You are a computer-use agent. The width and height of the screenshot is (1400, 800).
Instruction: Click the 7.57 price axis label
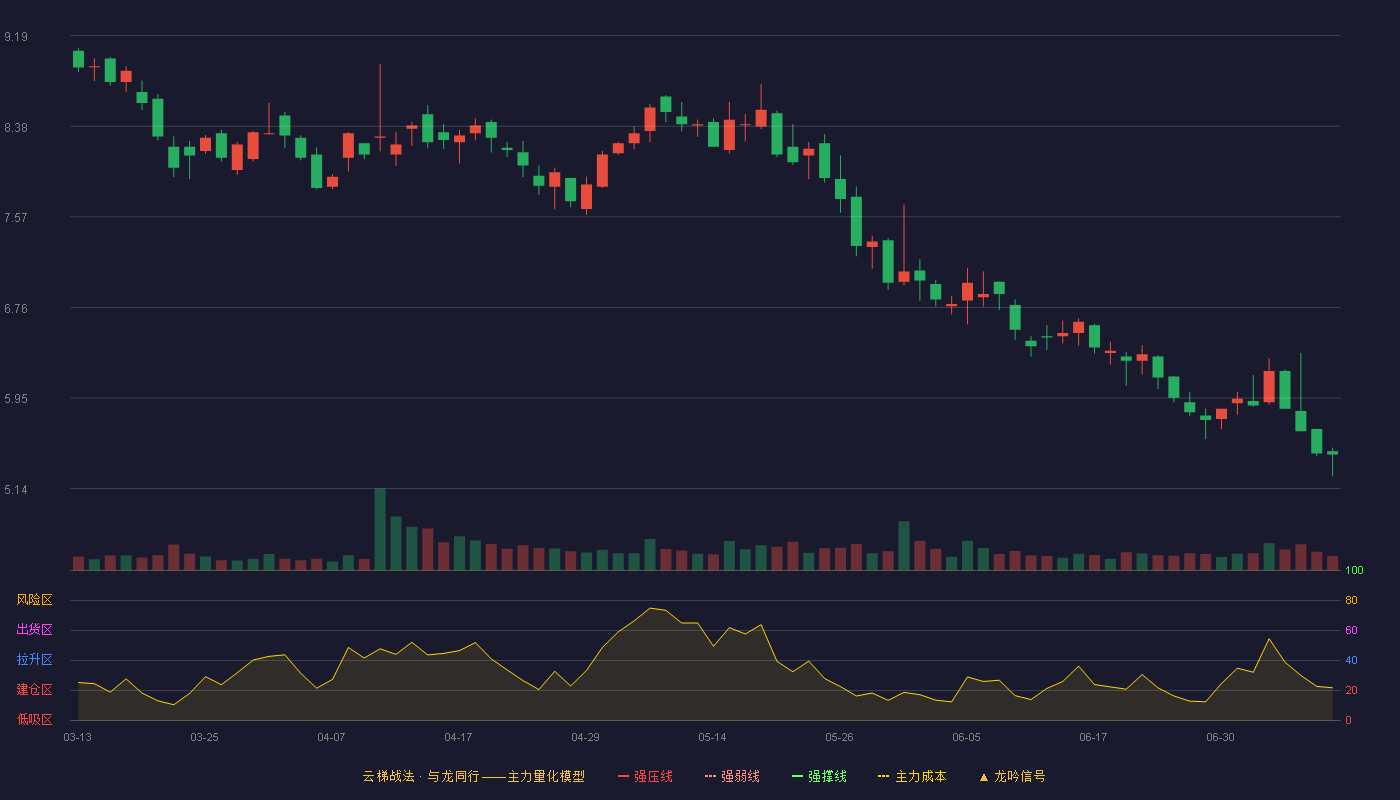click(x=16, y=218)
